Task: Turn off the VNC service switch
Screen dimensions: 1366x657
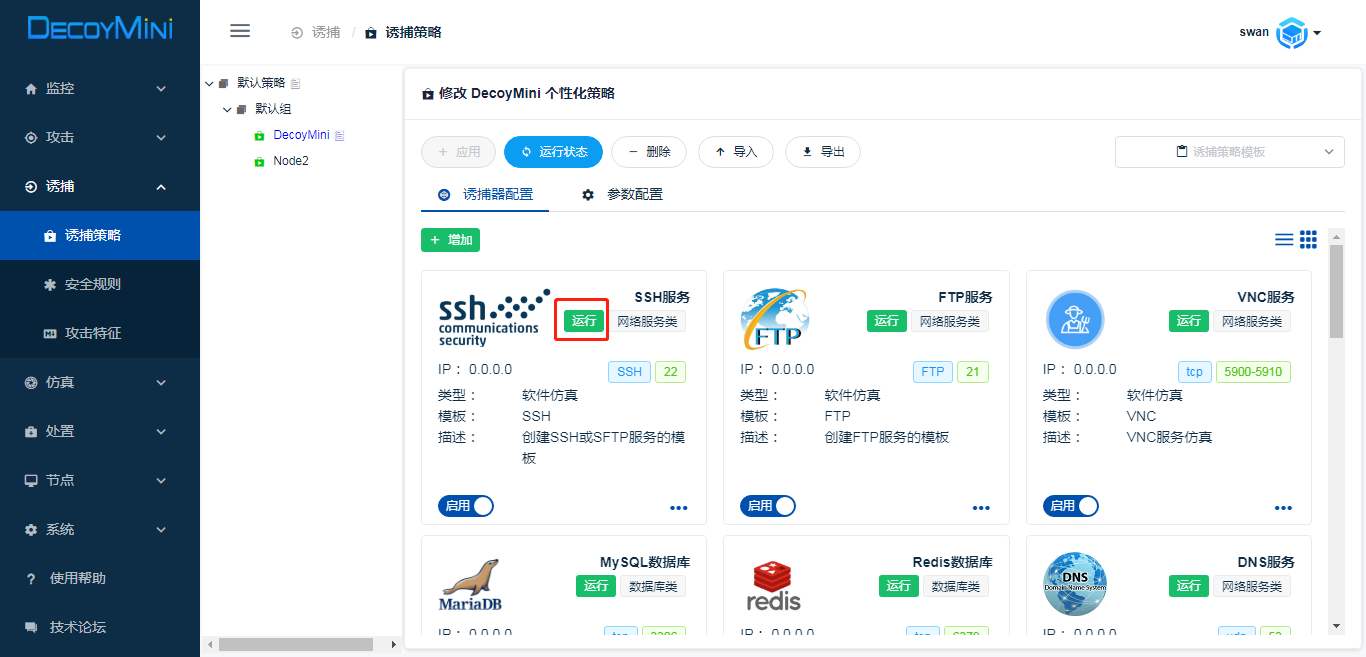Action: click(x=1070, y=506)
